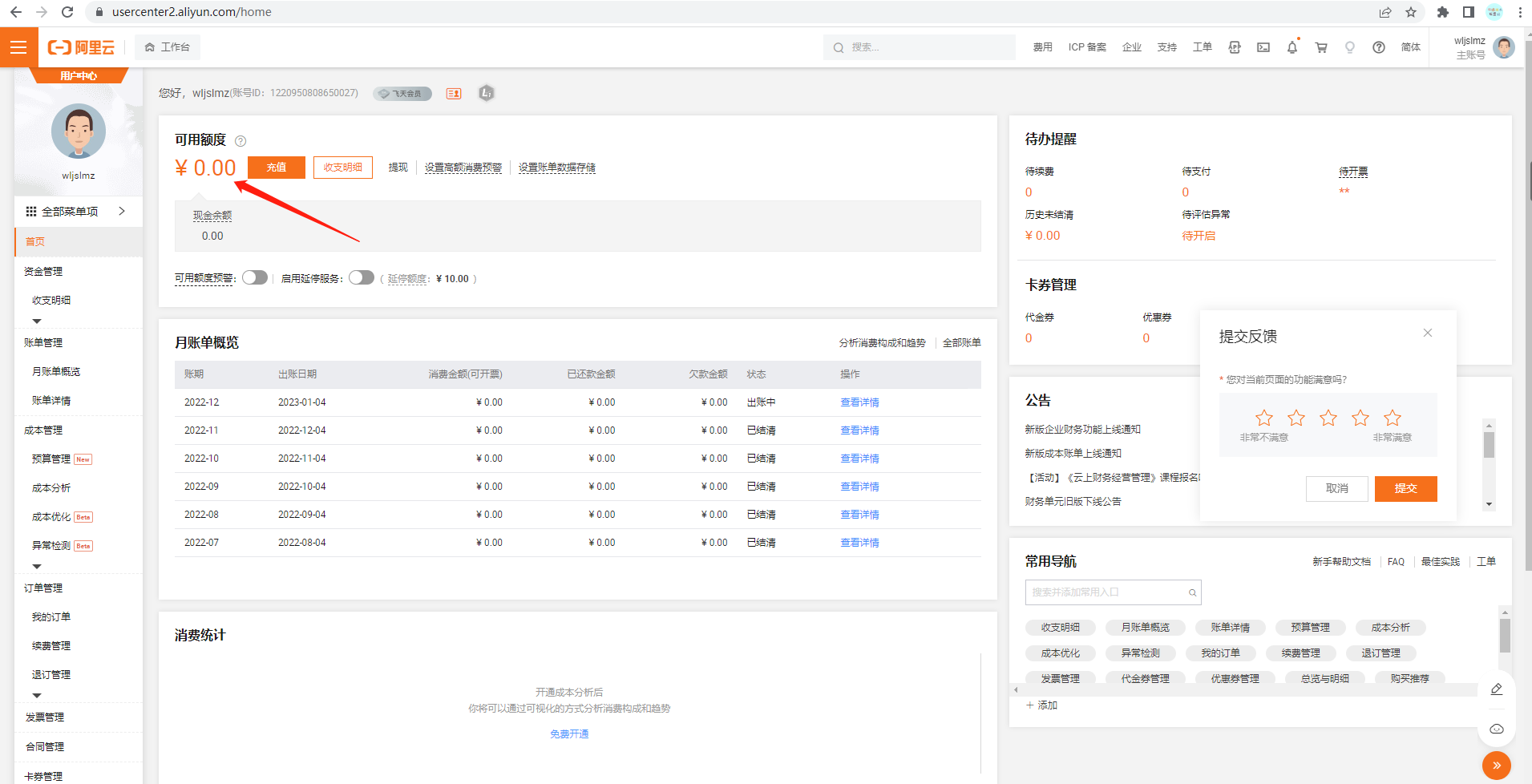Click 全部账单 link
1532x784 pixels.
pos(961,342)
